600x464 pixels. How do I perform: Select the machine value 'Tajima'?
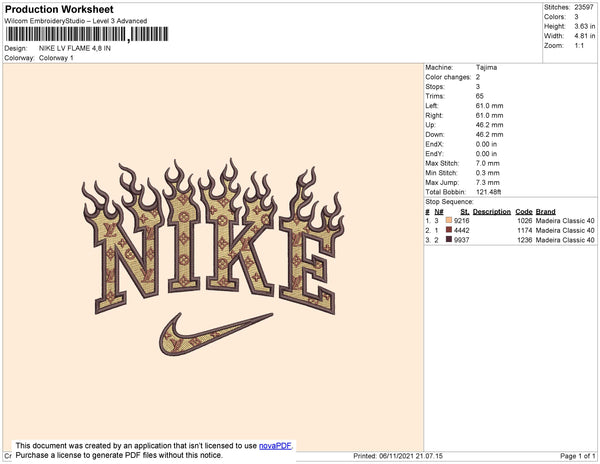486,67
